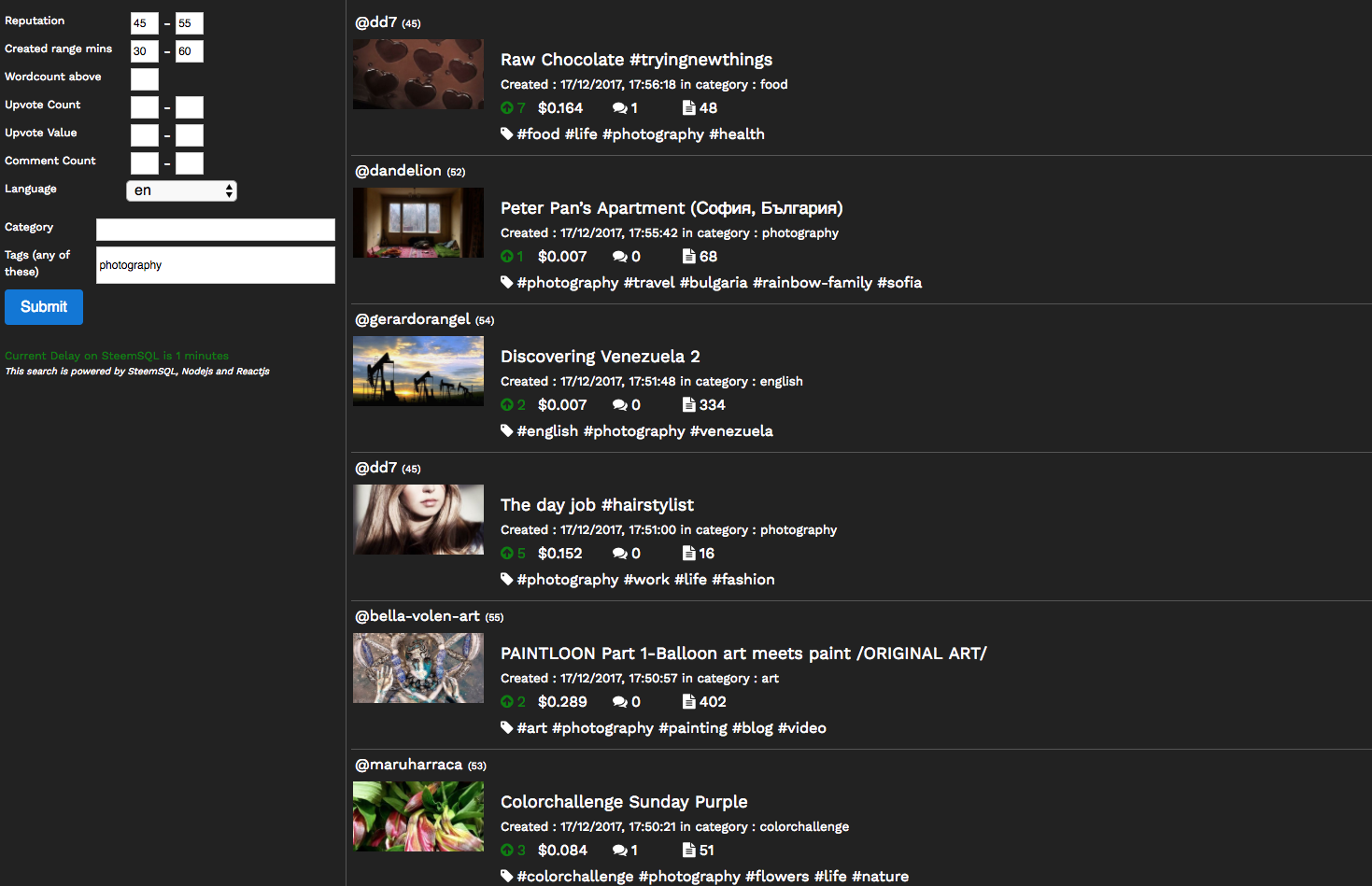Click comments bubble icon on Raw Chocolate post
The width and height of the screenshot is (1372, 886).
620,108
